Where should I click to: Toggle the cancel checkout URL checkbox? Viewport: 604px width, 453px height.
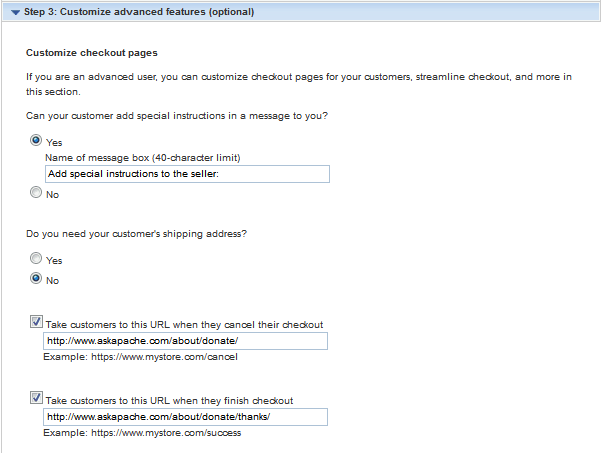[x=37, y=323]
